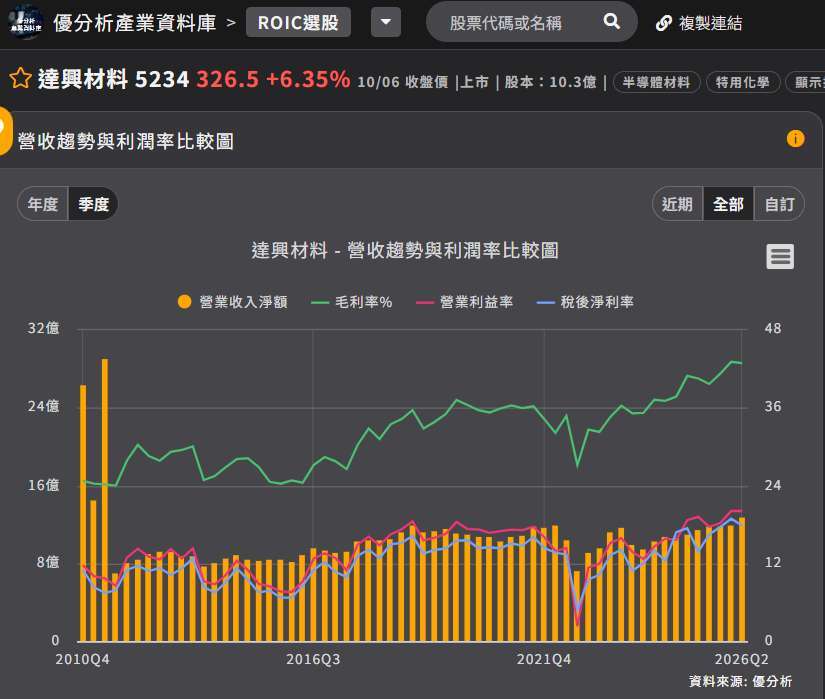This screenshot has height=699, width=825.
Task: Open the orange info icon
Action: click(796, 139)
